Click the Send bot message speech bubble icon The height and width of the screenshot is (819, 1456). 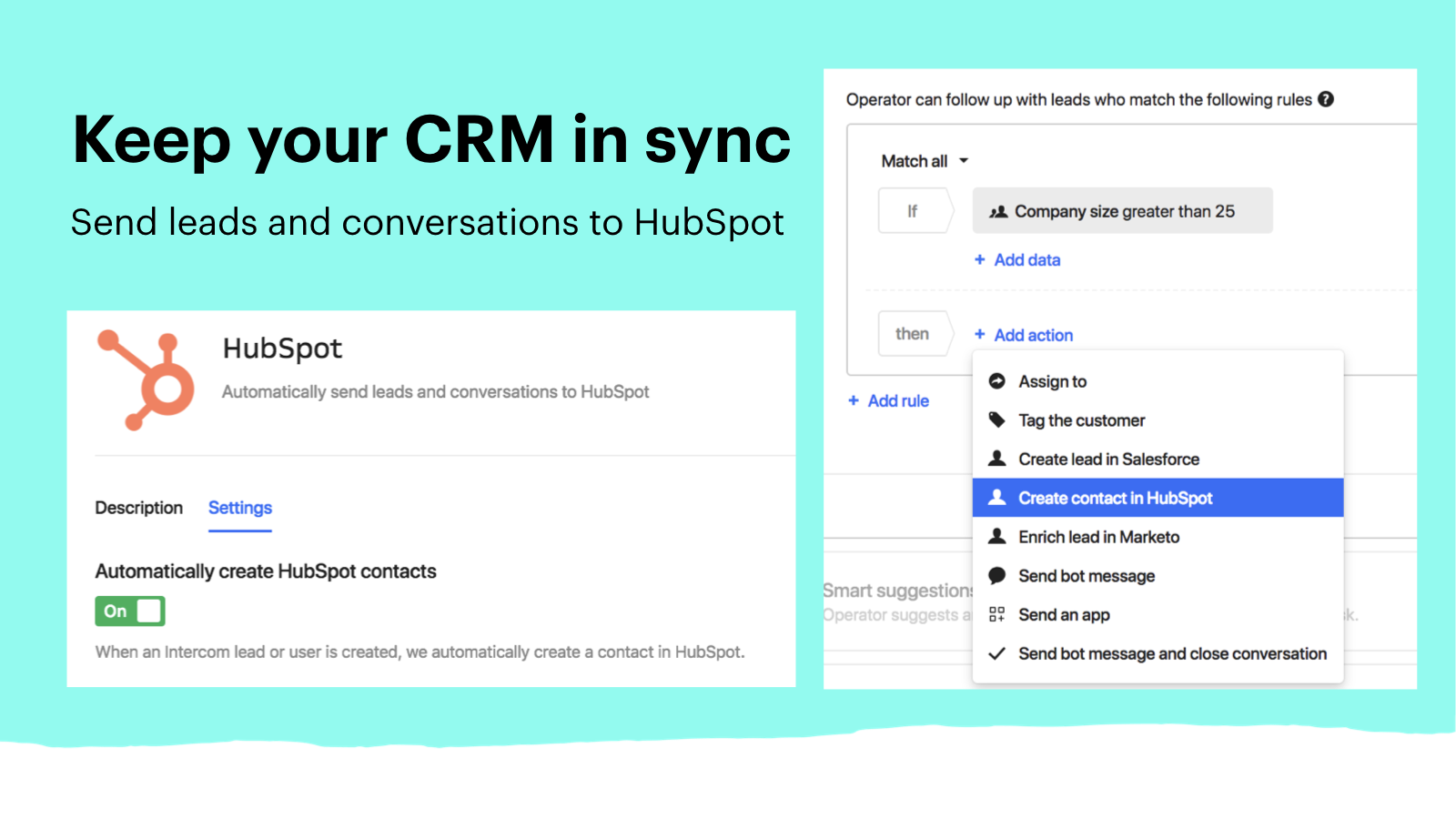(997, 576)
